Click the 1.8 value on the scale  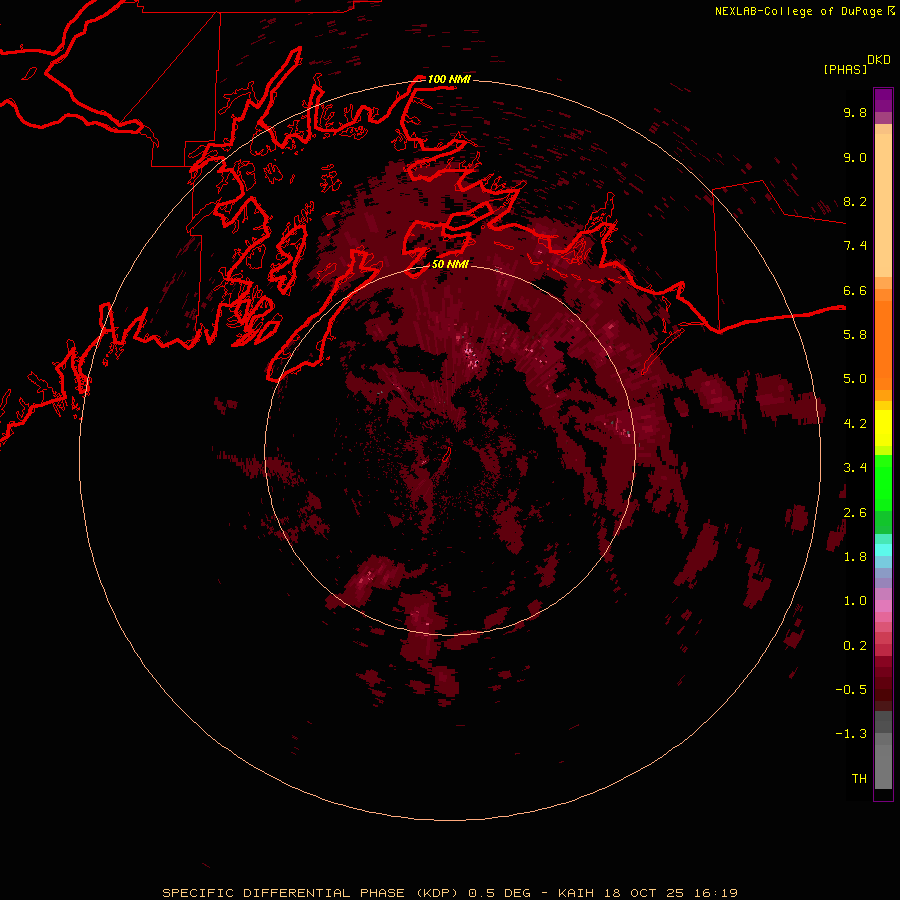[x=855, y=557]
